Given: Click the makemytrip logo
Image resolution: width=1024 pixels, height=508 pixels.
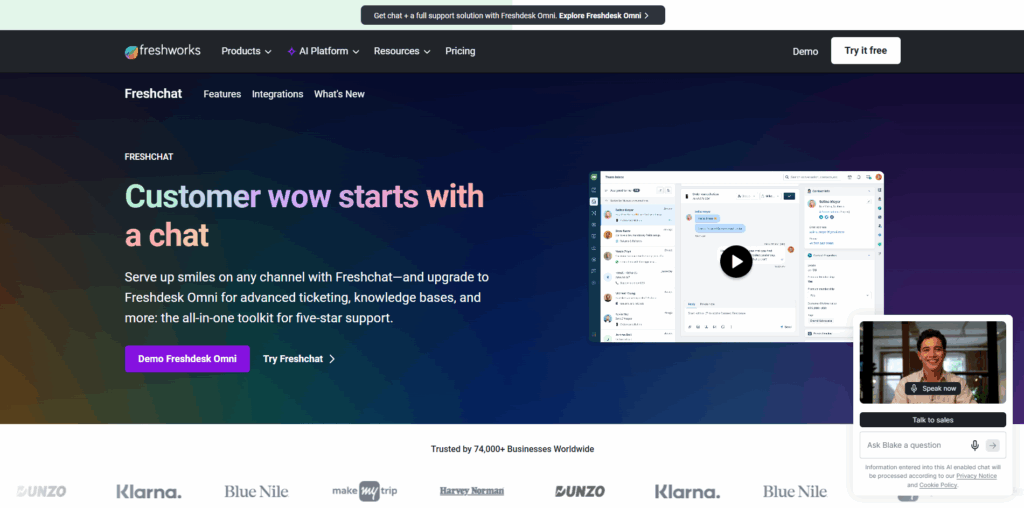Looking at the screenshot, I should point(364,491).
